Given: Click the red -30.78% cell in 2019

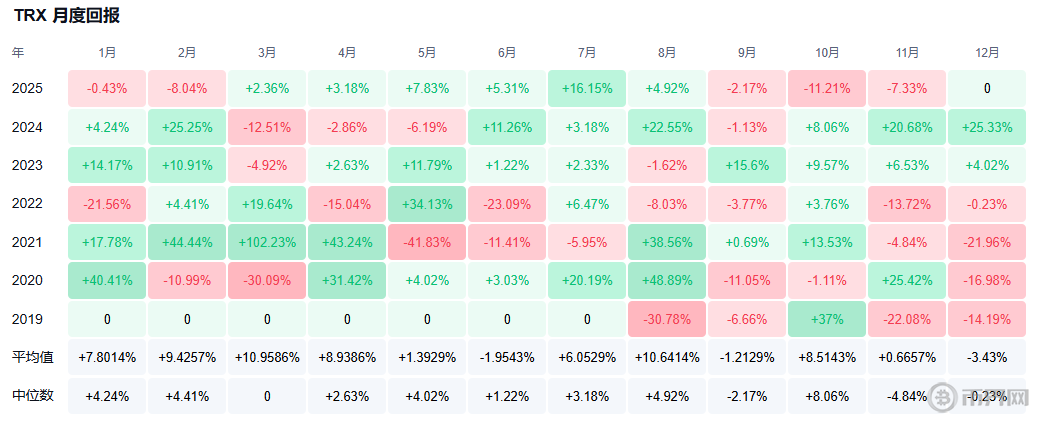Looking at the screenshot, I should click(667, 319).
